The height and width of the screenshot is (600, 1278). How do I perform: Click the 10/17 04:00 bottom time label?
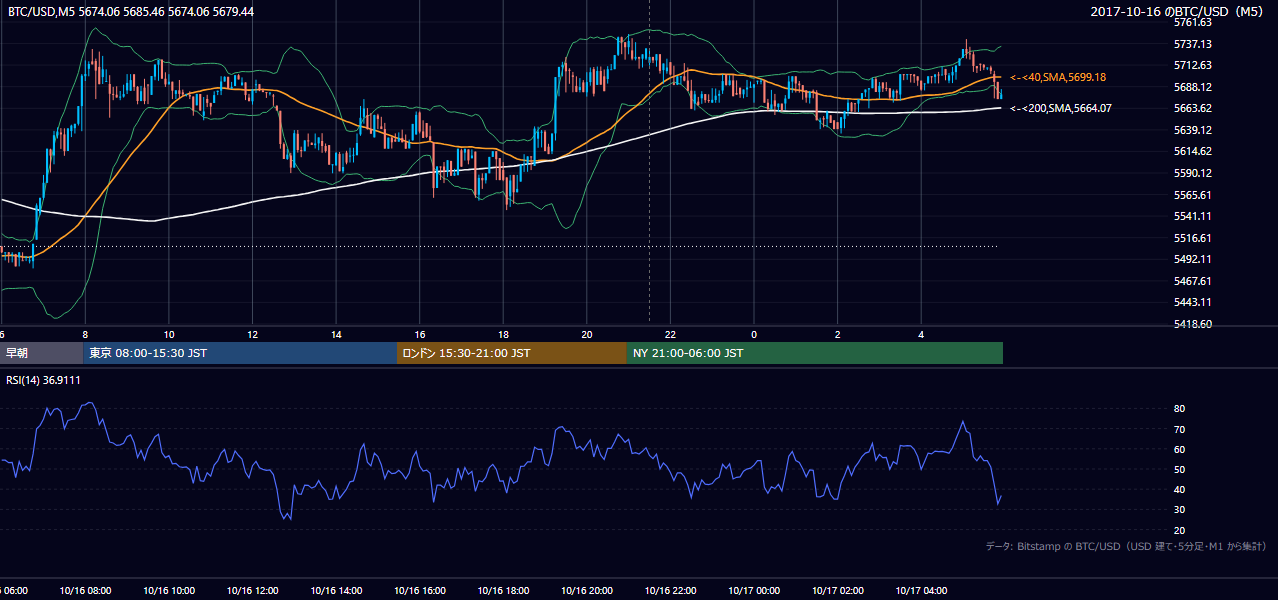(921, 591)
